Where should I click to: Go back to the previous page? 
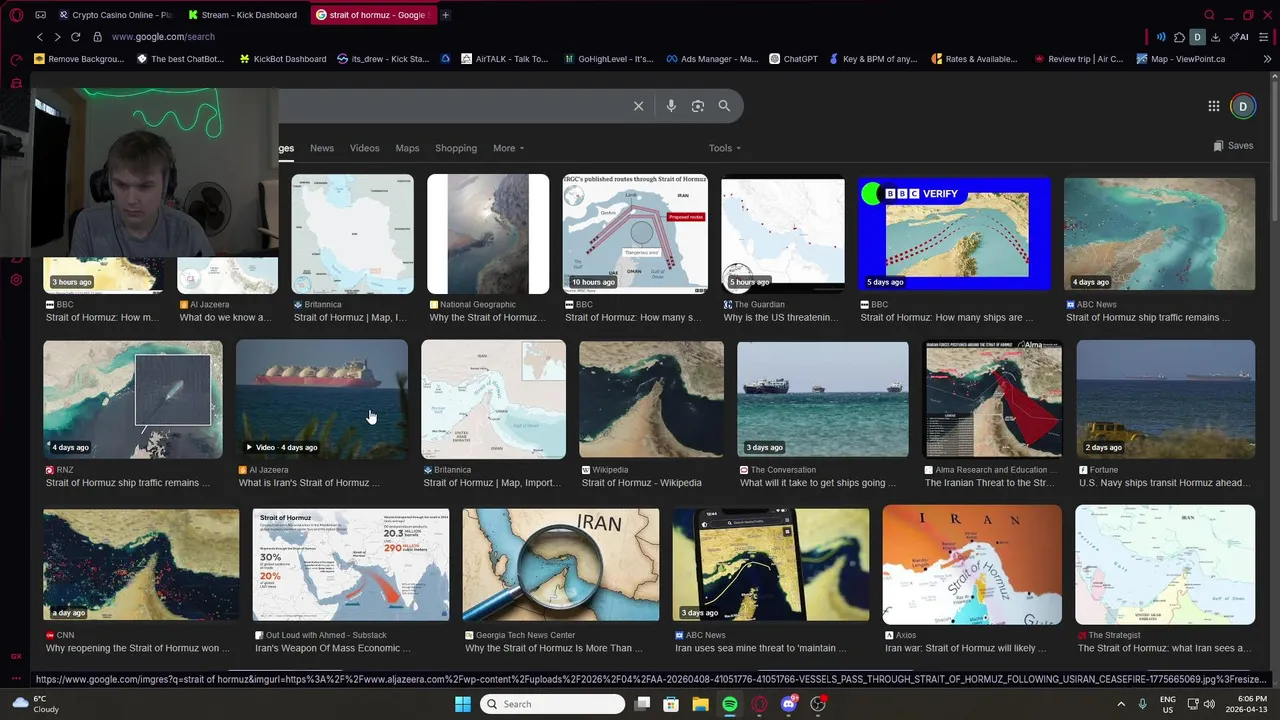click(40, 37)
